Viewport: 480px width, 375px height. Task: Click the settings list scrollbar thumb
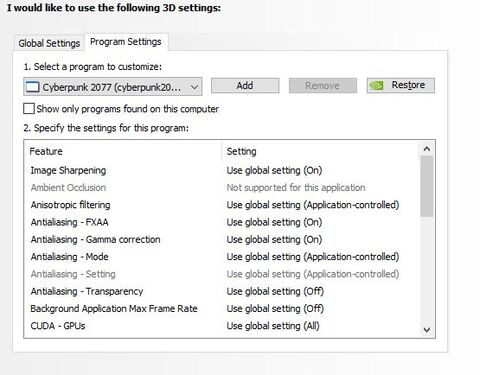click(427, 186)
